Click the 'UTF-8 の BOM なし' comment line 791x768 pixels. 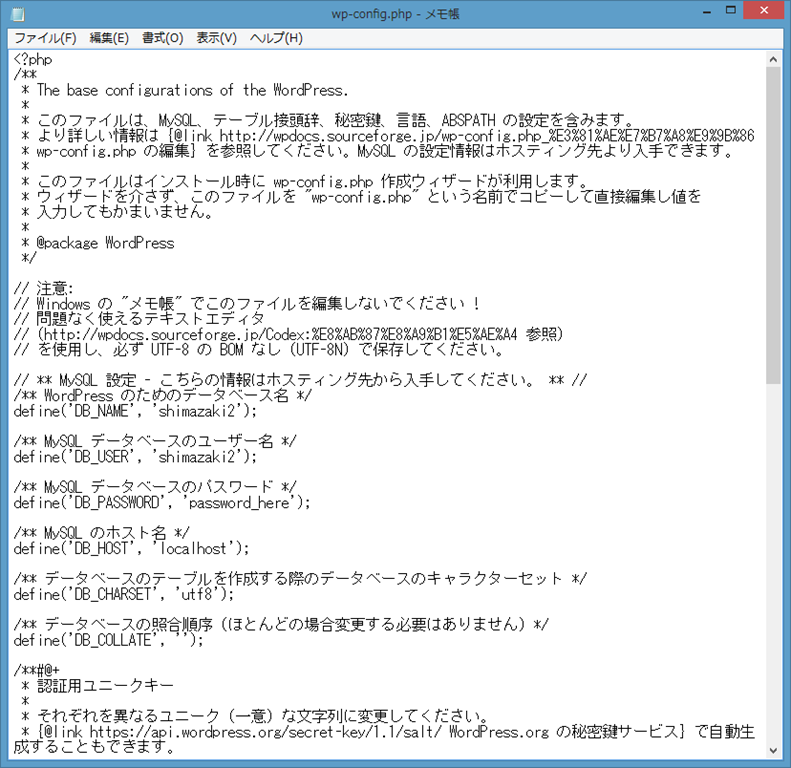pos(258,350)
